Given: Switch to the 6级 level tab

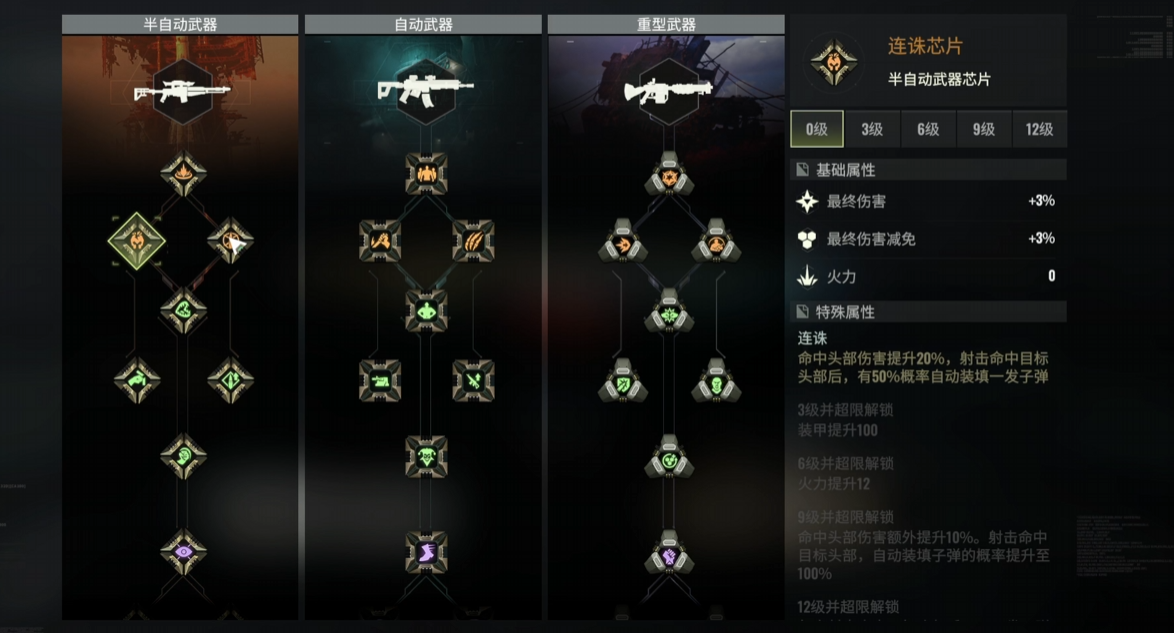Looking at the screenshot, I should [x=928, y=129].
